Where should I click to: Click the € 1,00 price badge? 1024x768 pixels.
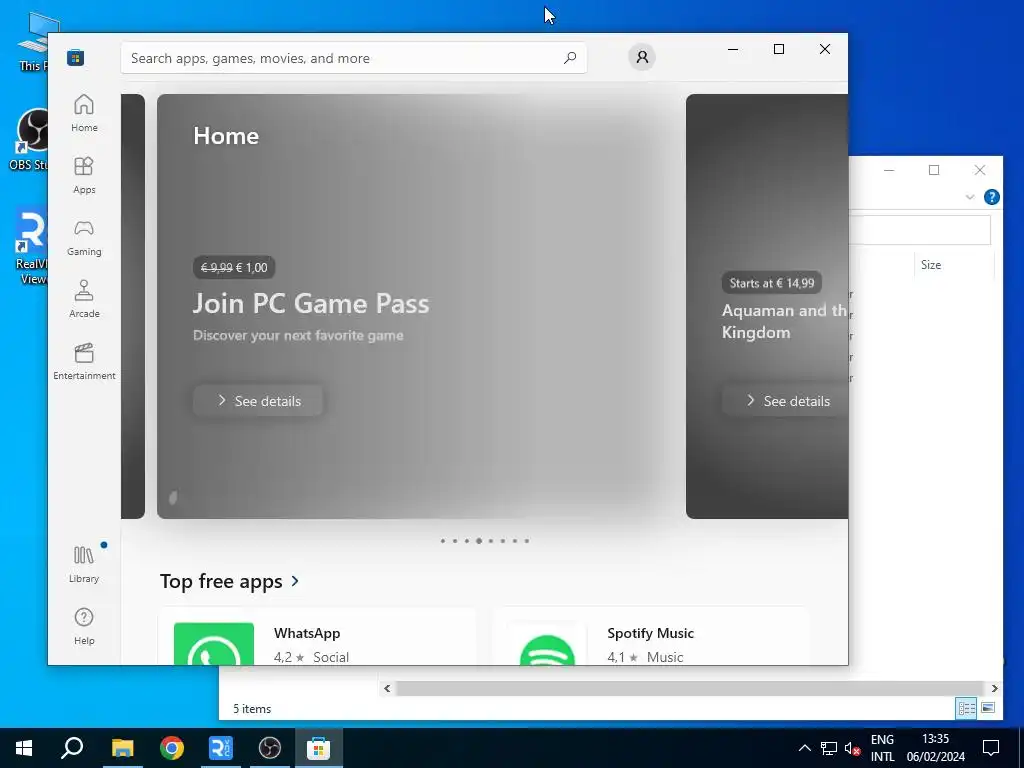234,267
